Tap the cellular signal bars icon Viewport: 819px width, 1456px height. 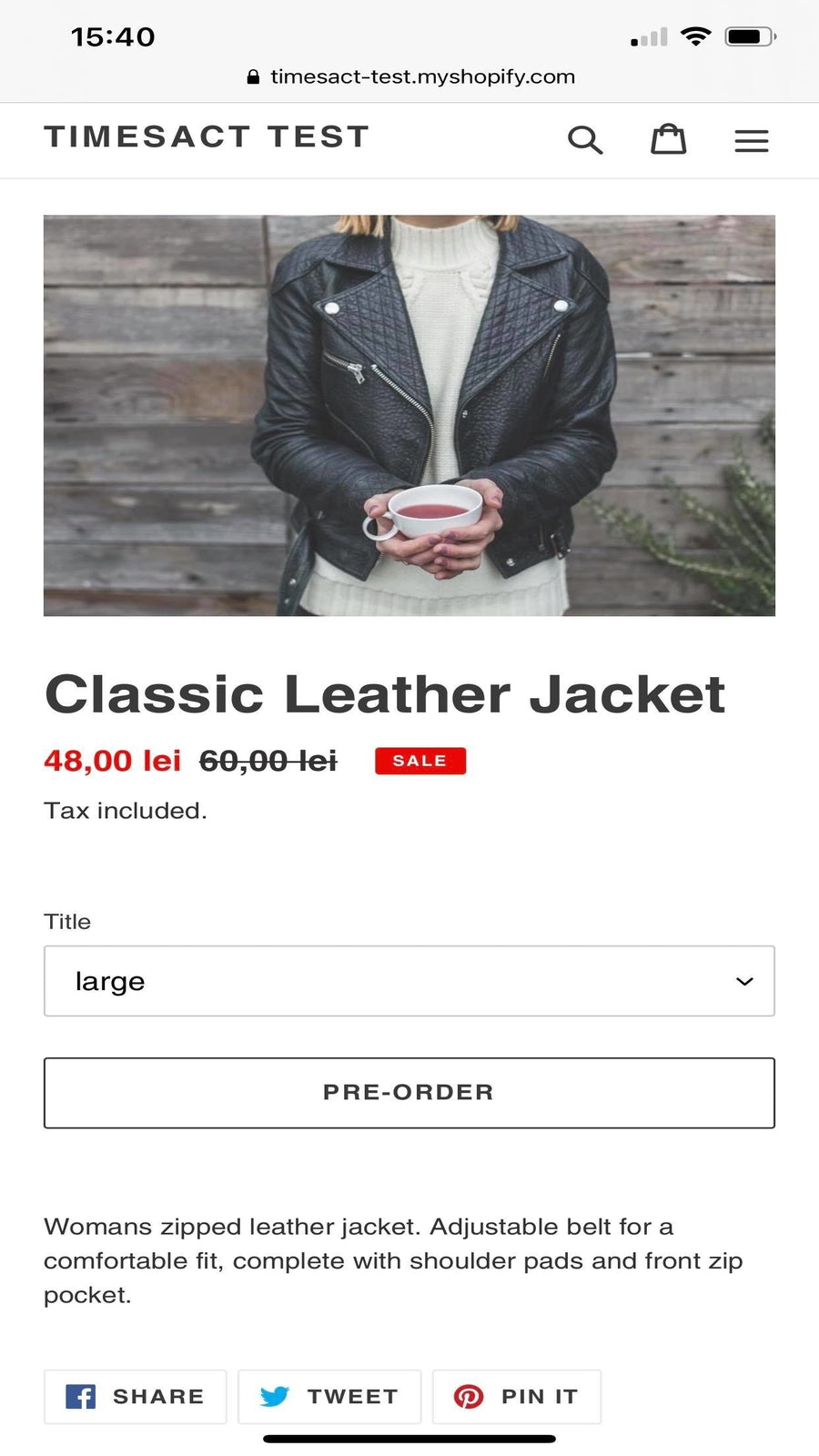(x=649, y=37)
